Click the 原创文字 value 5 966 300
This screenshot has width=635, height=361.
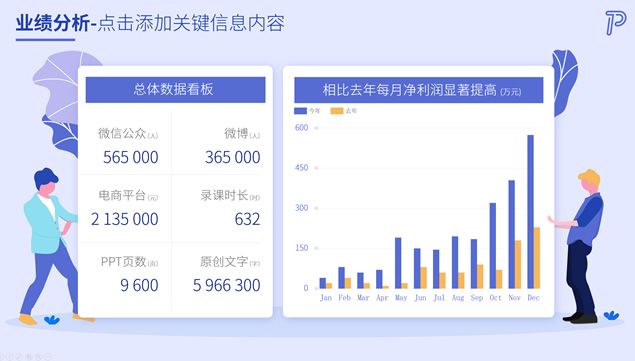coord(226,285)
